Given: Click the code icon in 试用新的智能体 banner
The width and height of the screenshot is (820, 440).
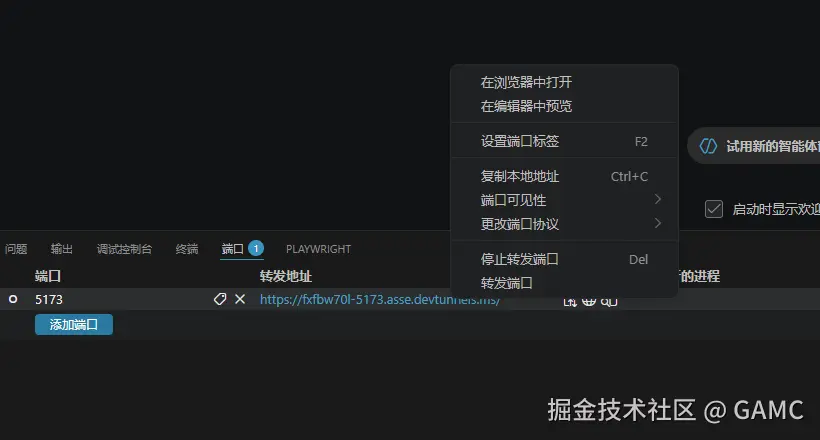Looking at the screenshot, I should click(x=708, y=146).
